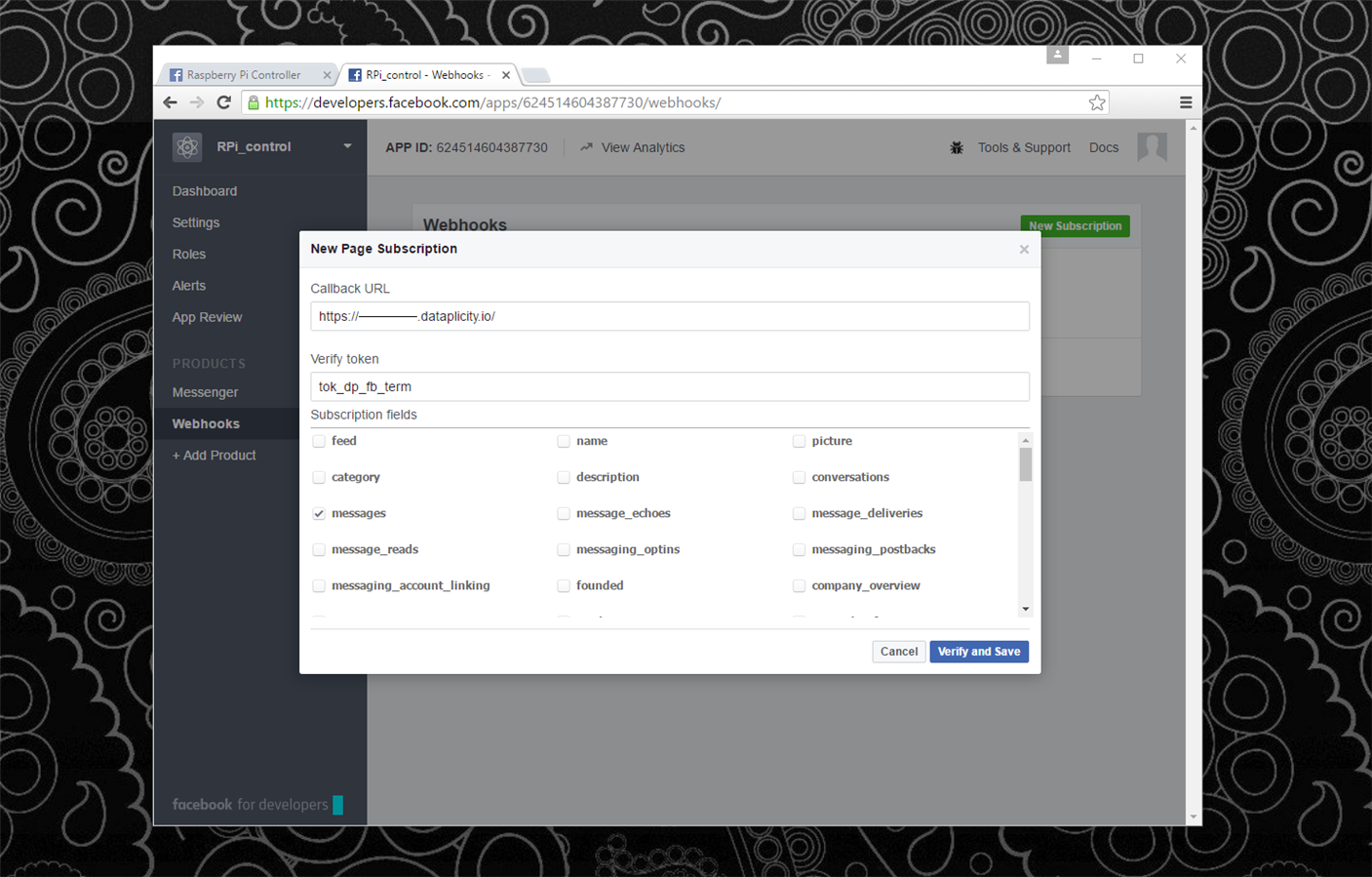Image resolution: width=1372 pixels, height=877 pixels.
Task: Open the Chrome hamburger menu
Action: pos(1186,102)
